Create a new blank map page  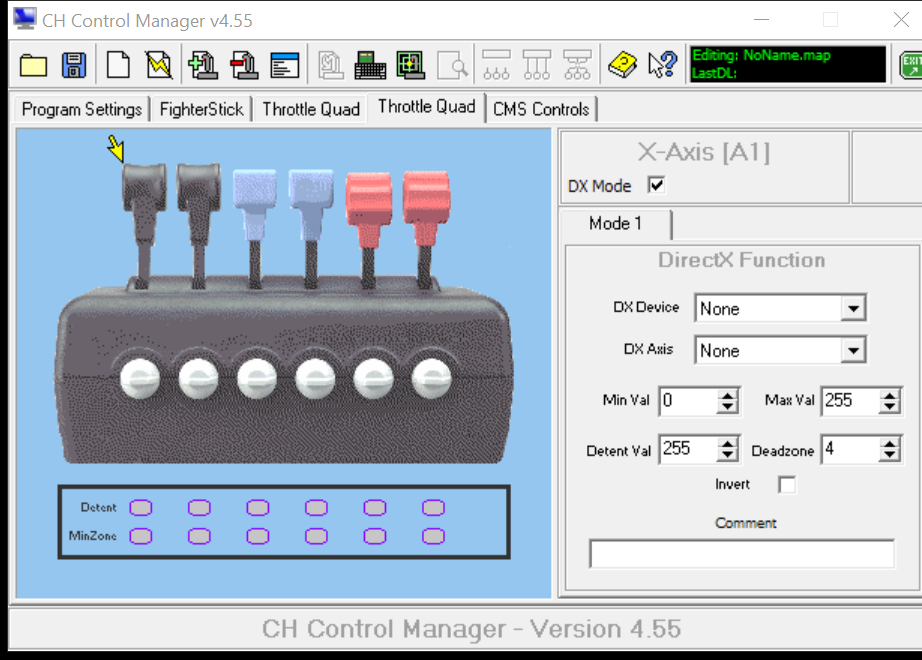[118, 65]
